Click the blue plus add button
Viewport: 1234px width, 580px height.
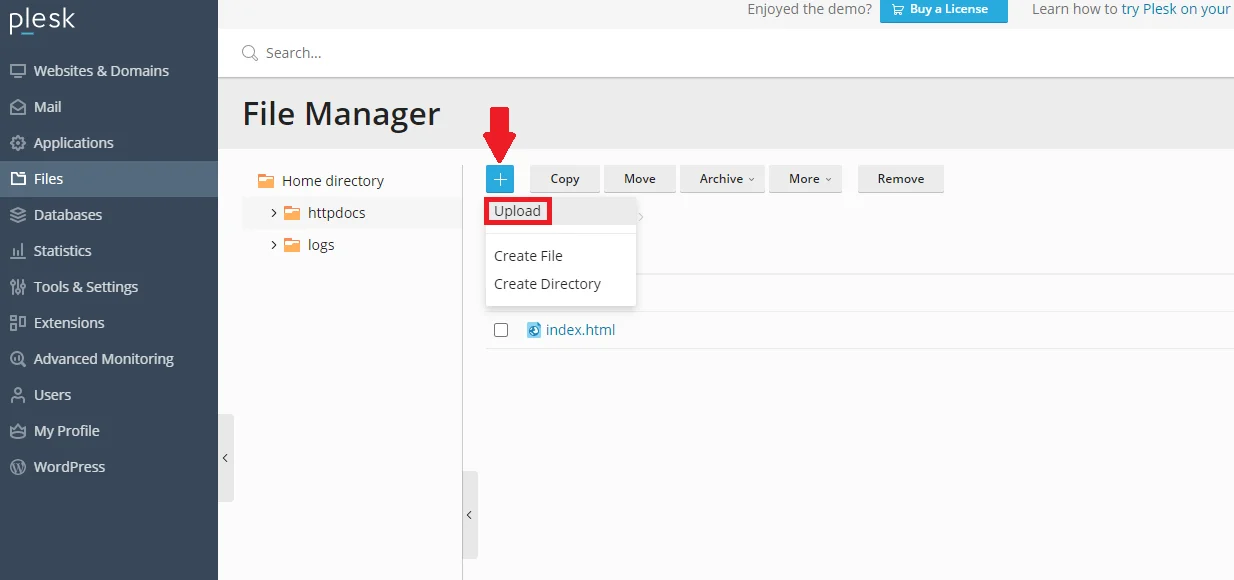[x=500, y=179]
